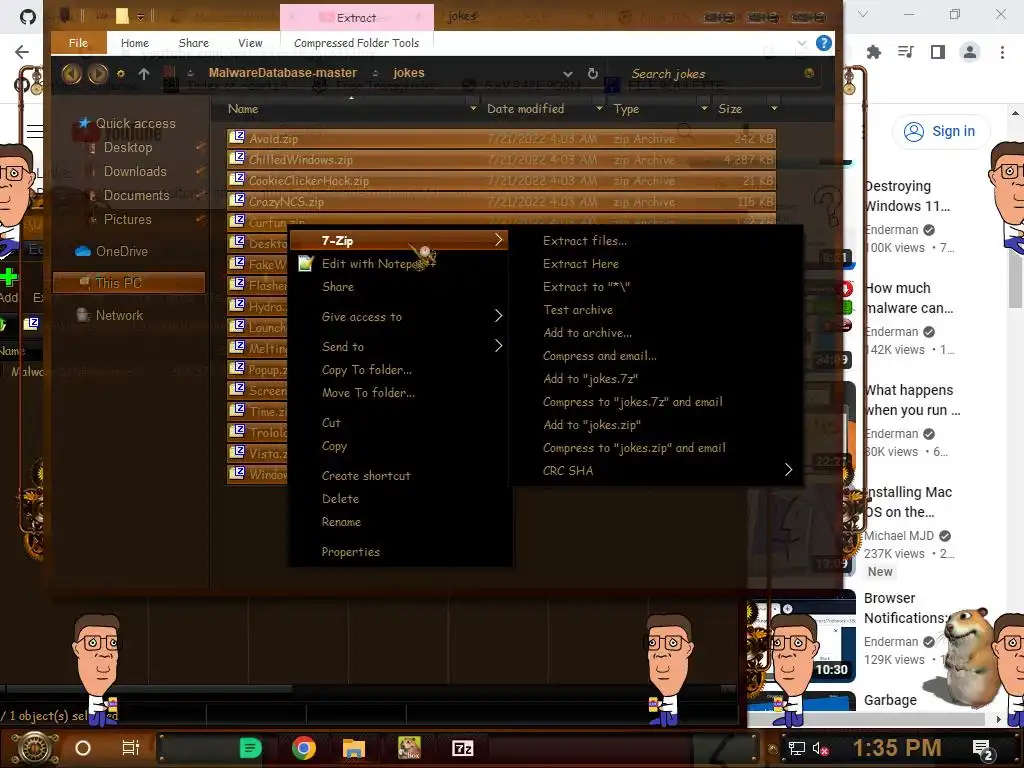This screenshot has height=768, width=1024.
Task: Open the File ribbon tab
Action: click(78, 43)
